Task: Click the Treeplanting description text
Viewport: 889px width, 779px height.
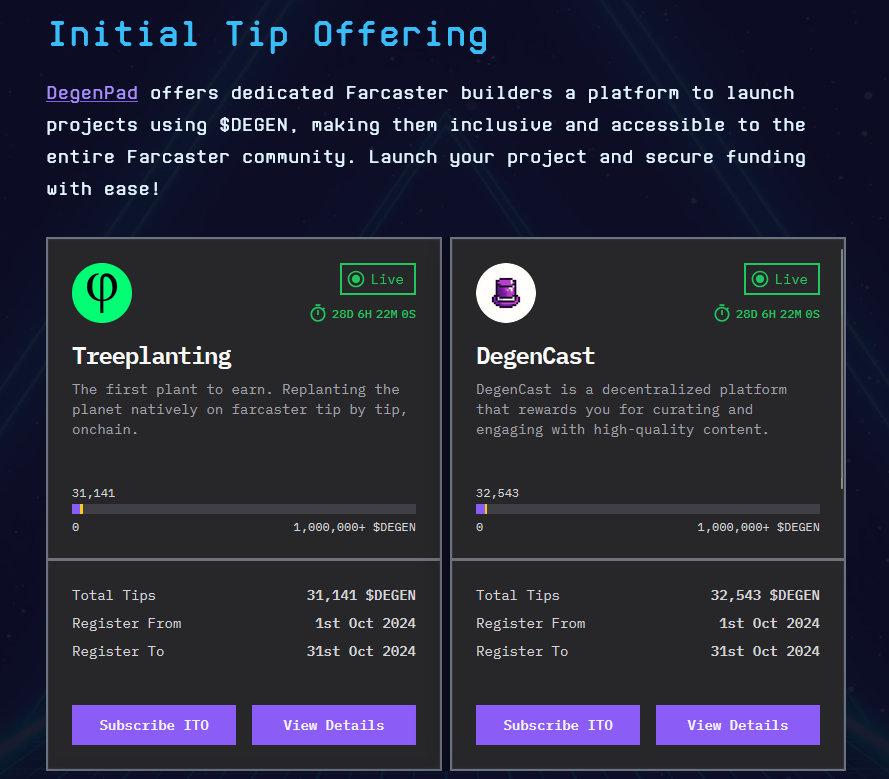Action: coord(240,409)
